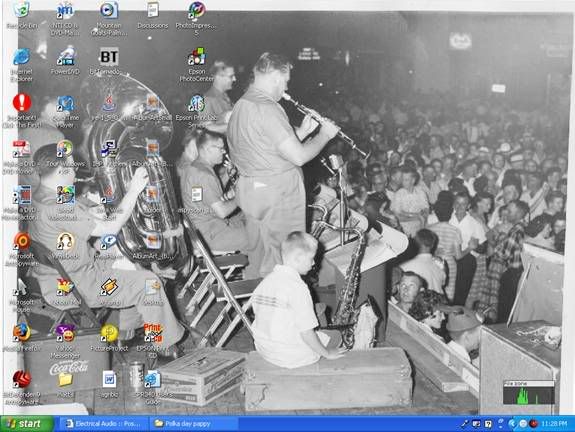The width and height of the screenshot is (575, 432).
Task: Launch Internet Explorer from the desktop
Action: (x=22, y=57)
